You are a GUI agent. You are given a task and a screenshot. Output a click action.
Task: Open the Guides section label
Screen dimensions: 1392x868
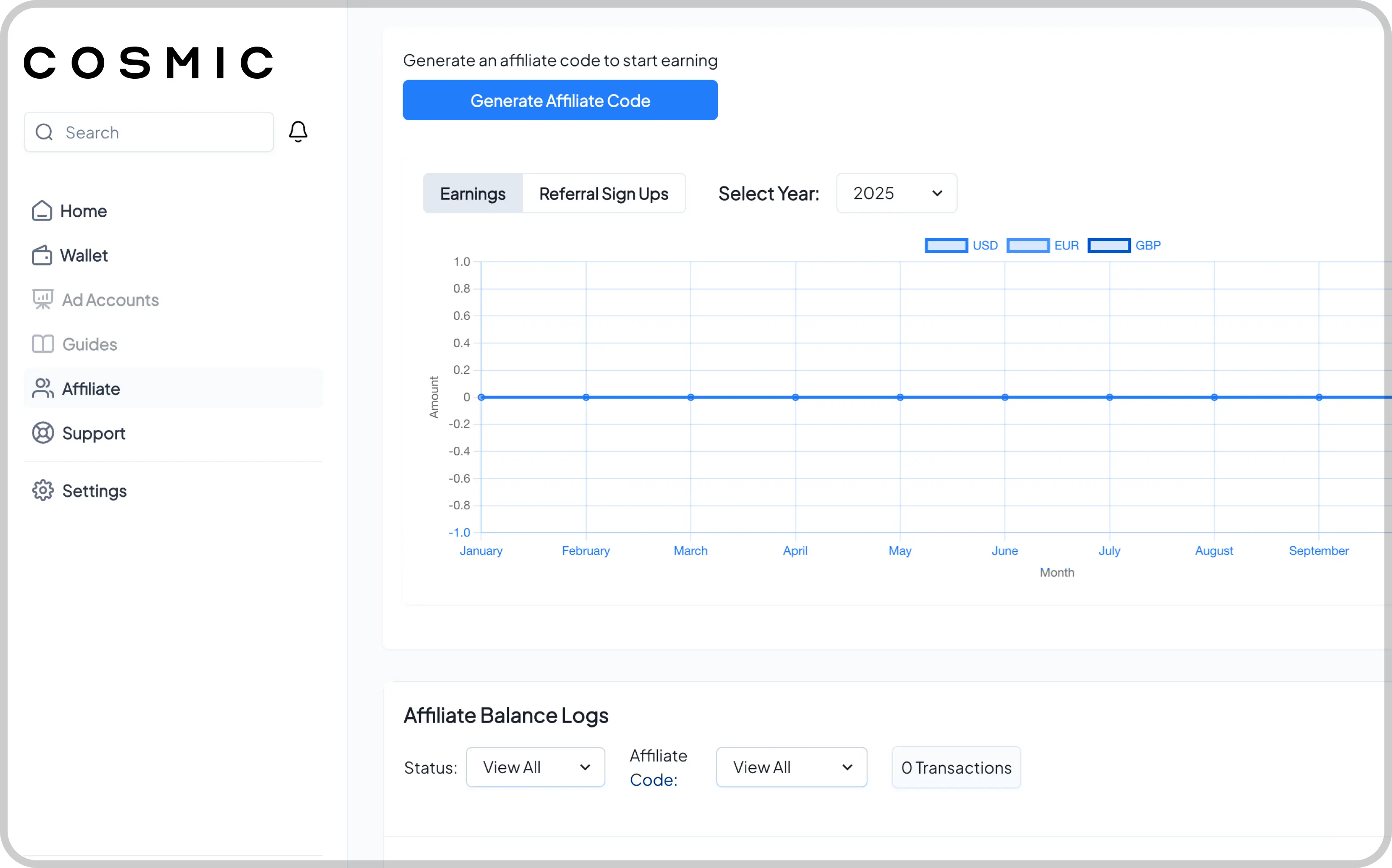[x=90, y=344]
